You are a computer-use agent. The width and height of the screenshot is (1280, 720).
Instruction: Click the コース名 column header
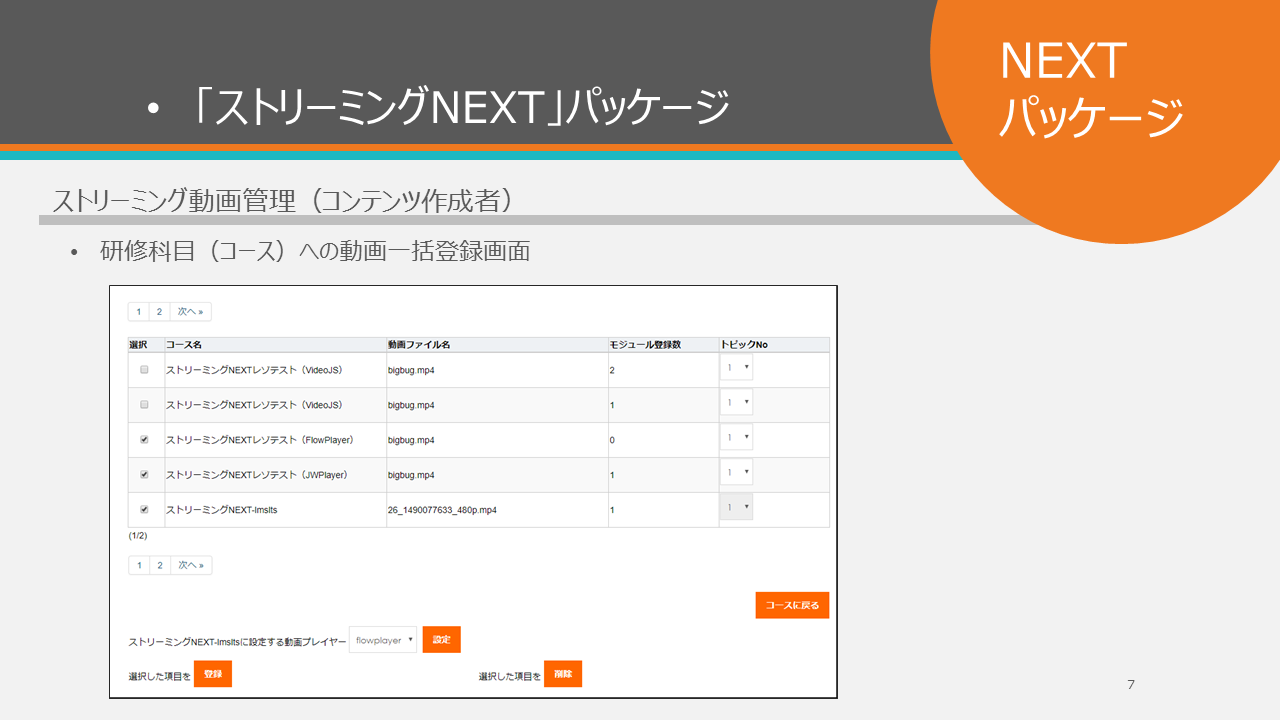click(x=184, y=345)
